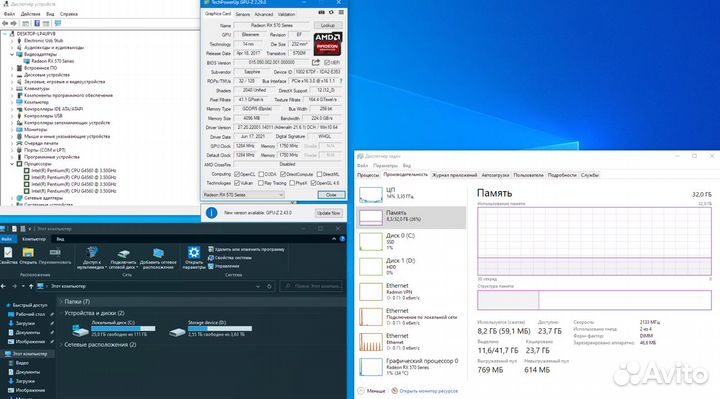The image size is (720, 399).
Task: Click Device Manager forward arrow toolbar icon
Action: click(13, 23)
